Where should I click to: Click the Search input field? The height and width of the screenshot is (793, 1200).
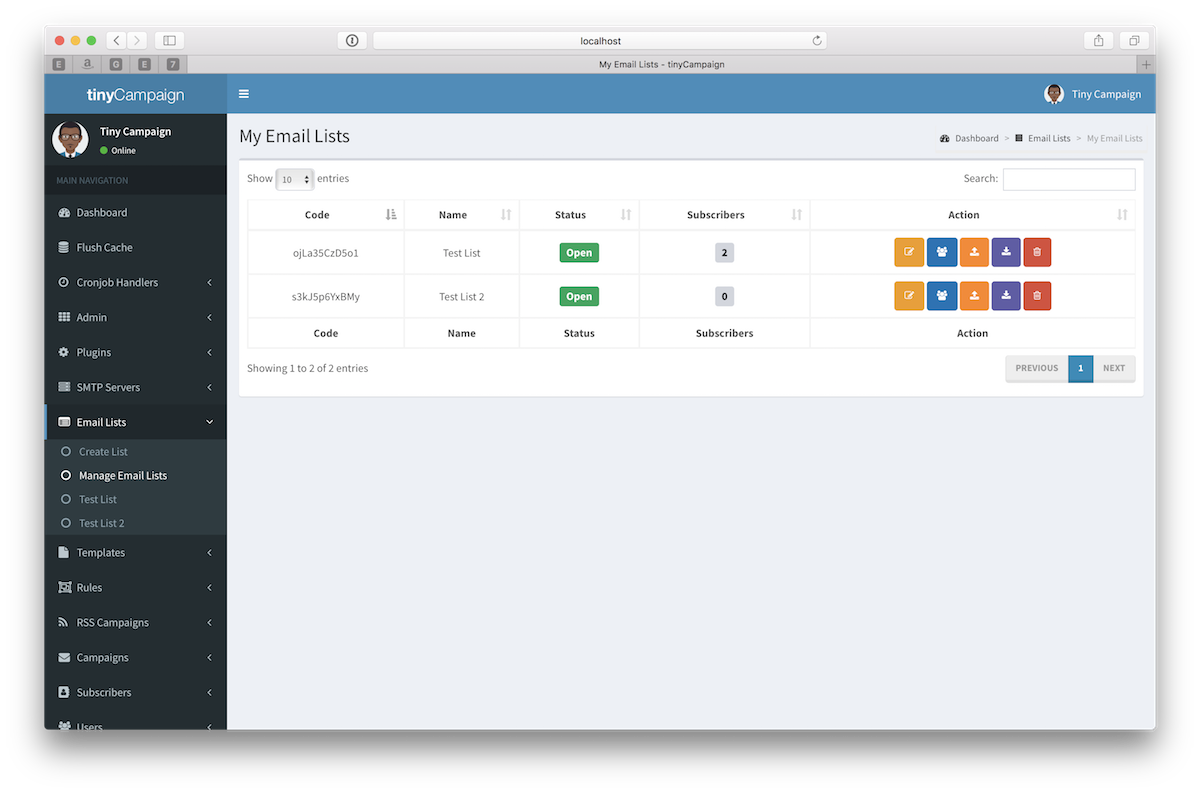[x=1068, y=179]
